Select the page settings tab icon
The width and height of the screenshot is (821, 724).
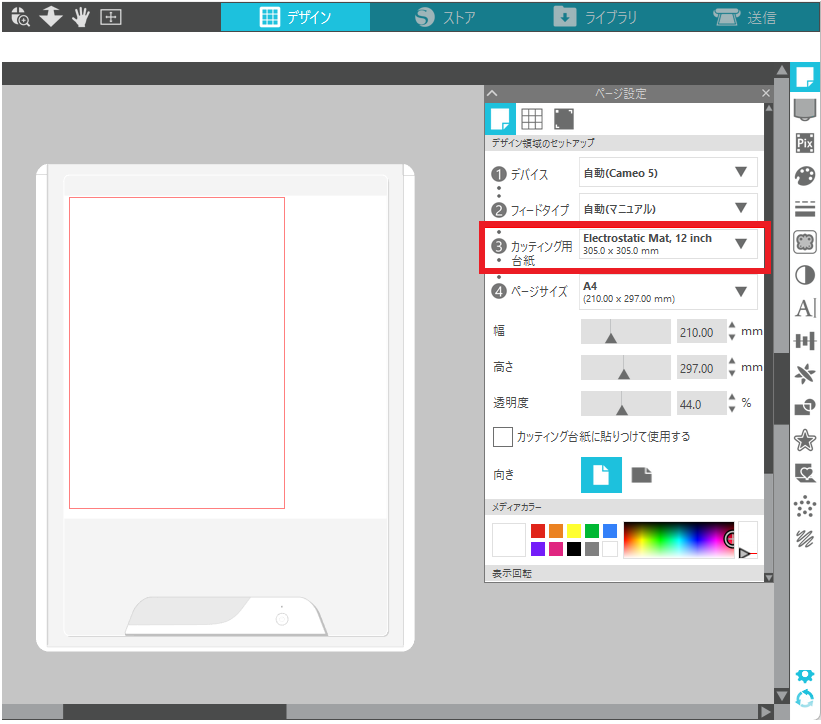point(500,119)
